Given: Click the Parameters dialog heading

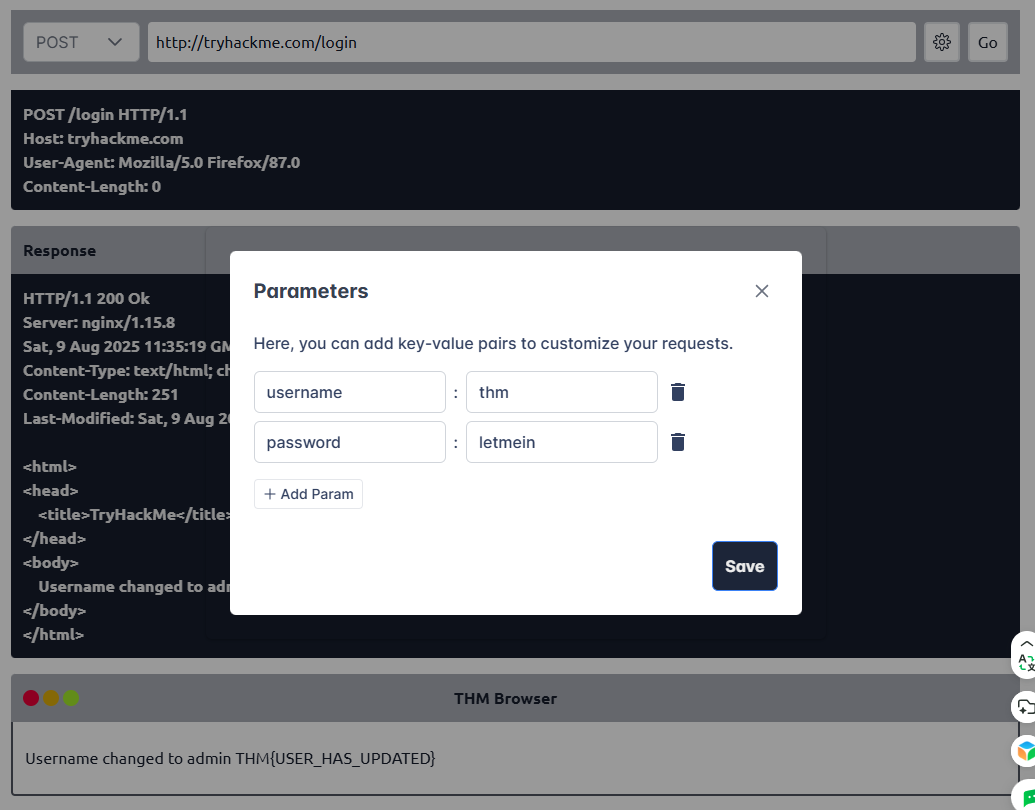Looking at the screenshot, I should pyautogui.click(x=311, y=291).
